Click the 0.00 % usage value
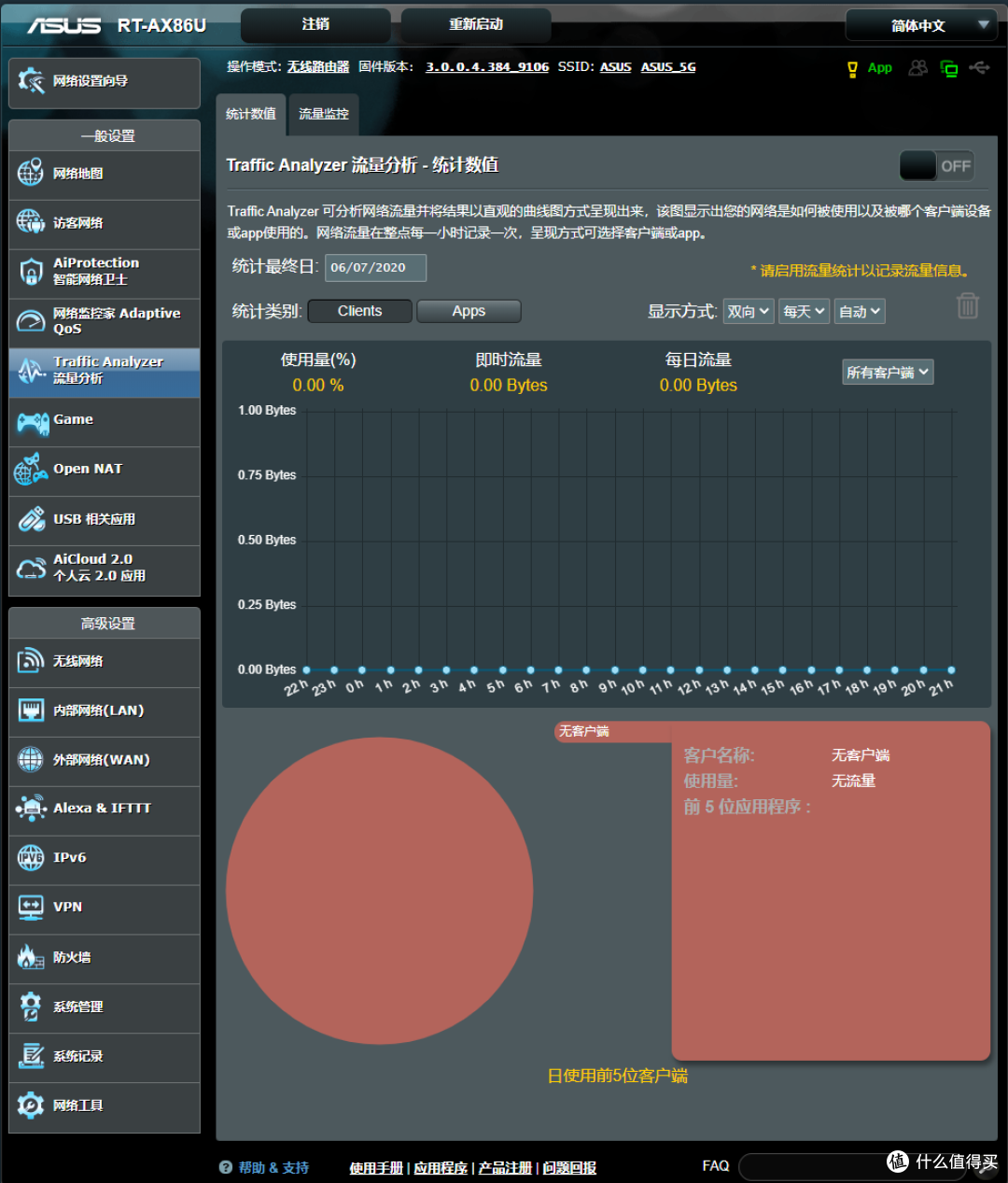The width and height of the screenshot is (1008, 1183). click(318, 386)
